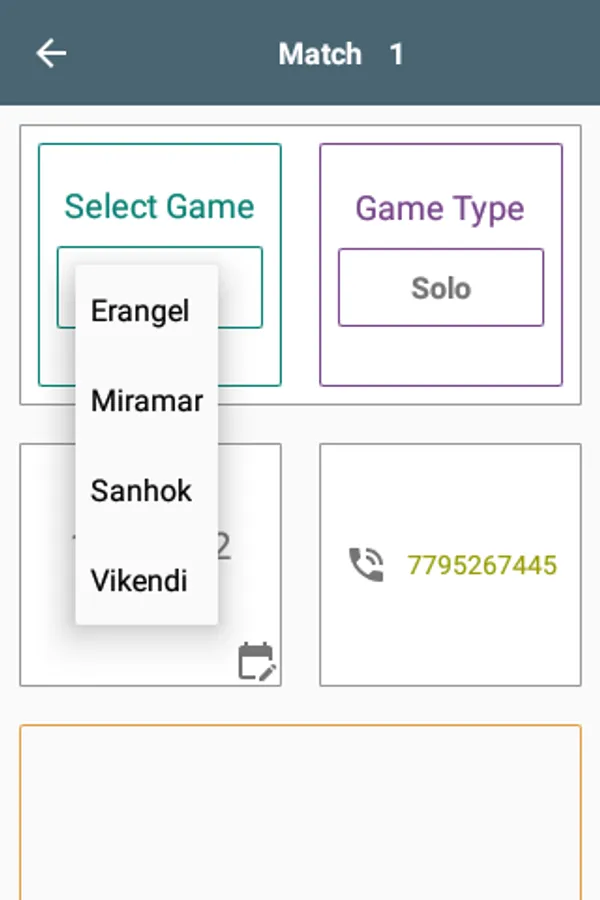Click the match number 1 in header
Image resolution: width=600 pixels, height=900 pixels.
(397, 53)
